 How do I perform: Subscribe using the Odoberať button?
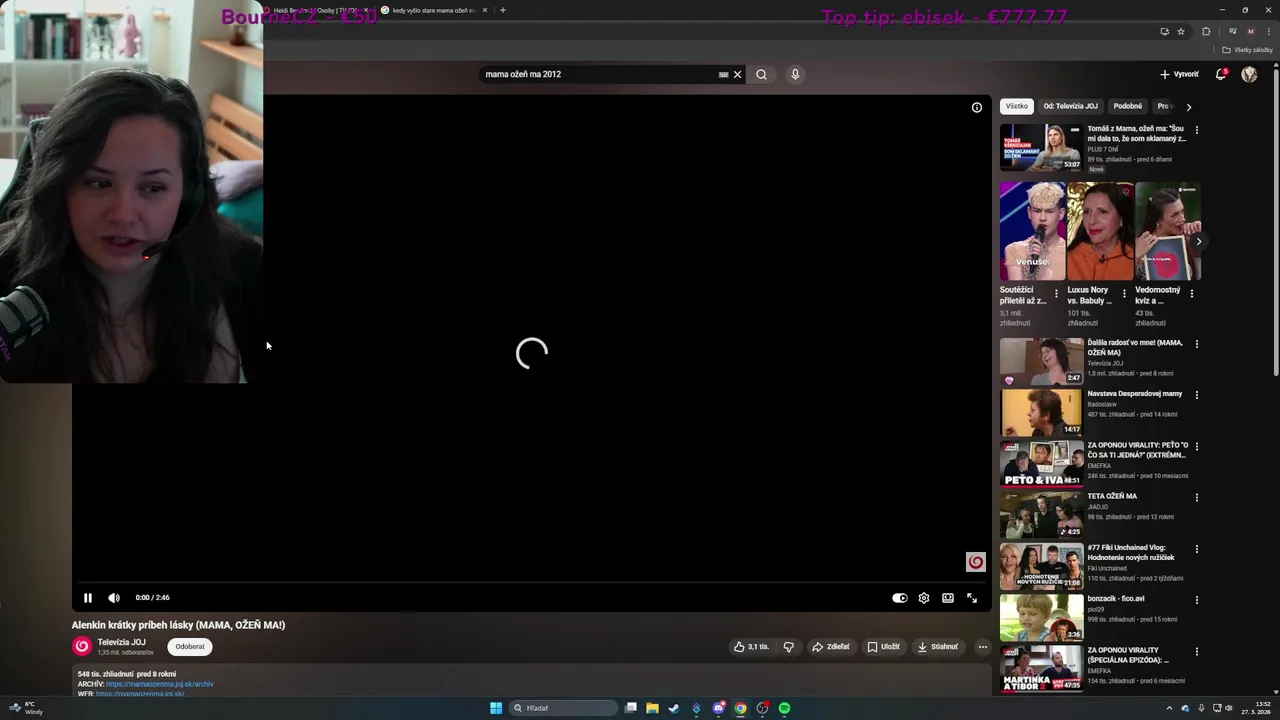(x=190, y=647)
